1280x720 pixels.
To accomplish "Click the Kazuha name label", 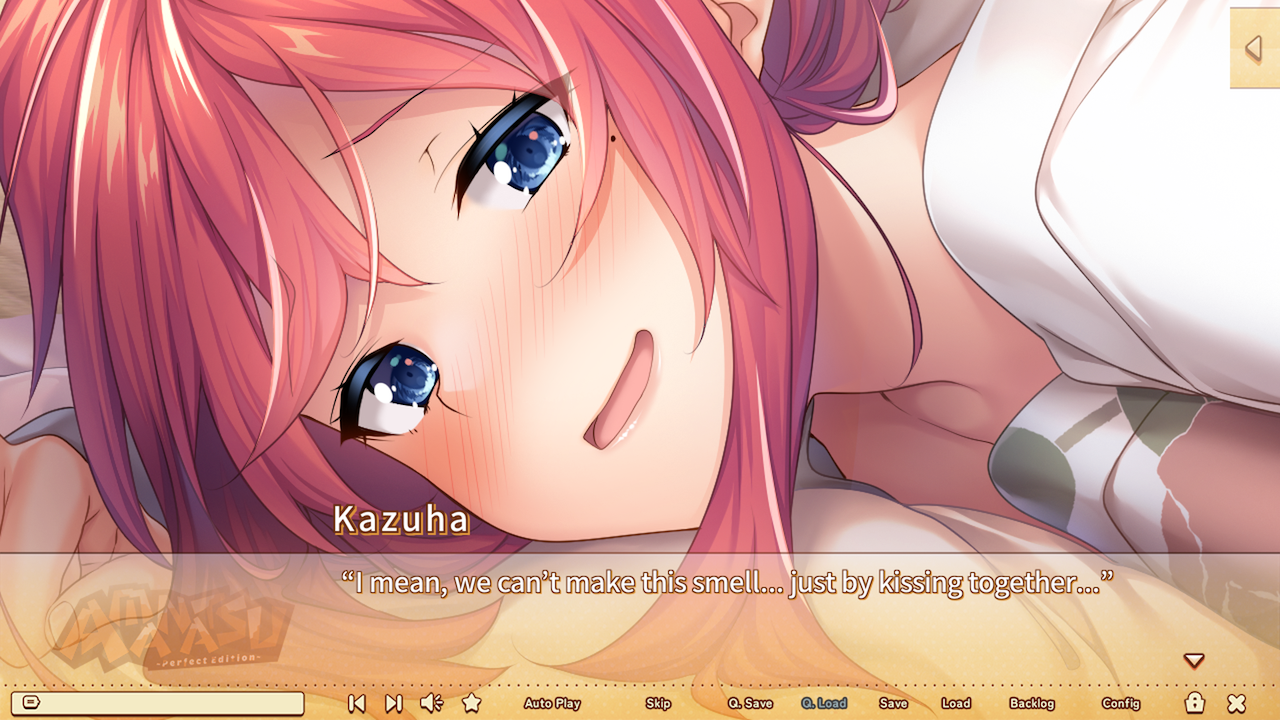I will pos(401,519).
